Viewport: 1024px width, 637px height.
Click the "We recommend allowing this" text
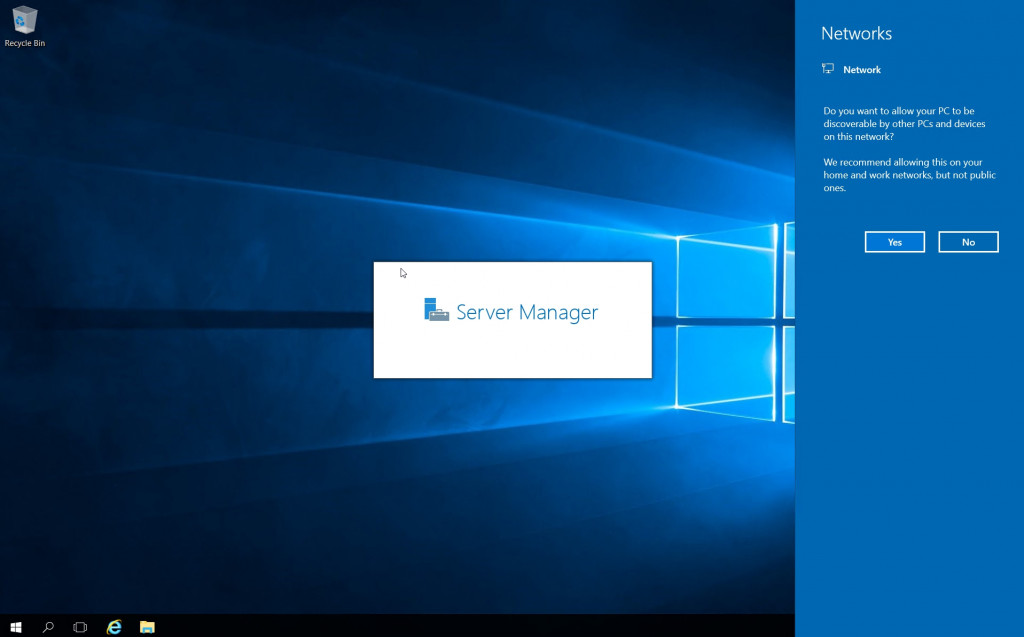point(909,175)
